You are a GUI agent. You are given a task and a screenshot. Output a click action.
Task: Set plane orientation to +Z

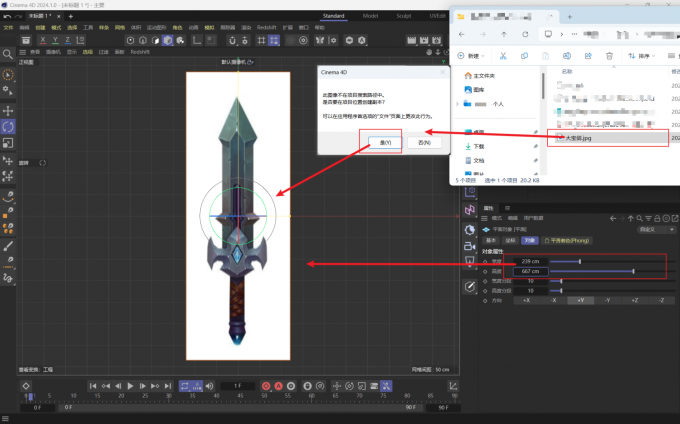pos(635,300)
